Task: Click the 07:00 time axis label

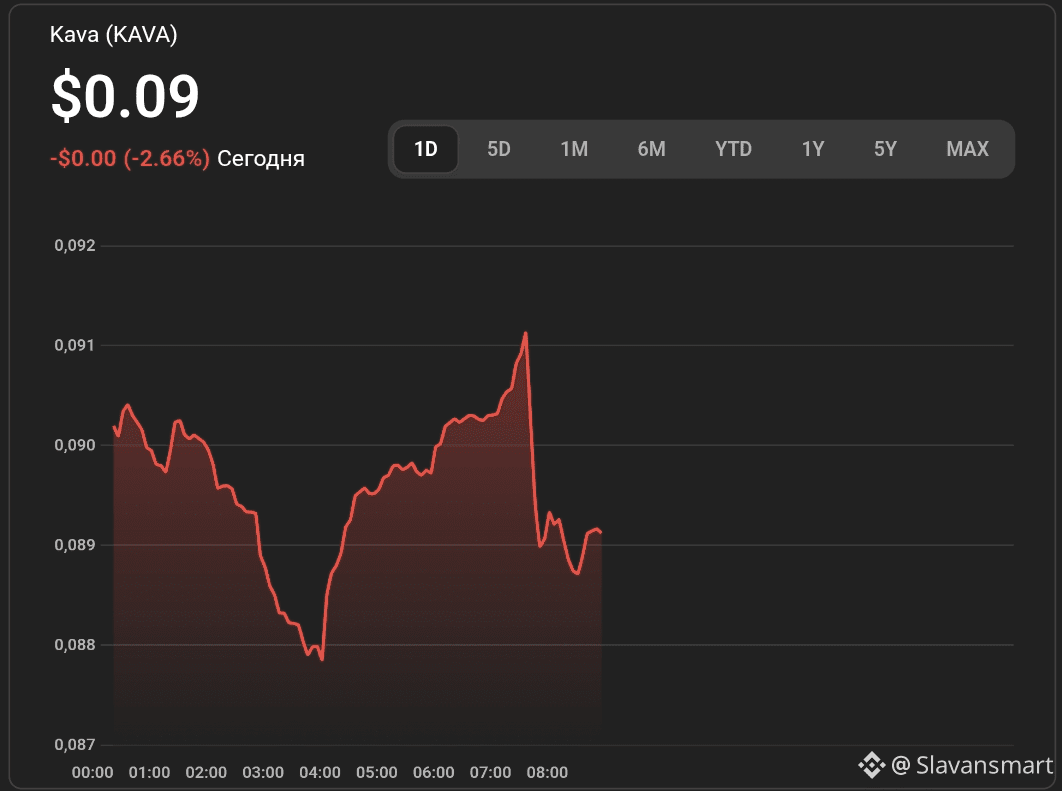Action: coord(491,773)
